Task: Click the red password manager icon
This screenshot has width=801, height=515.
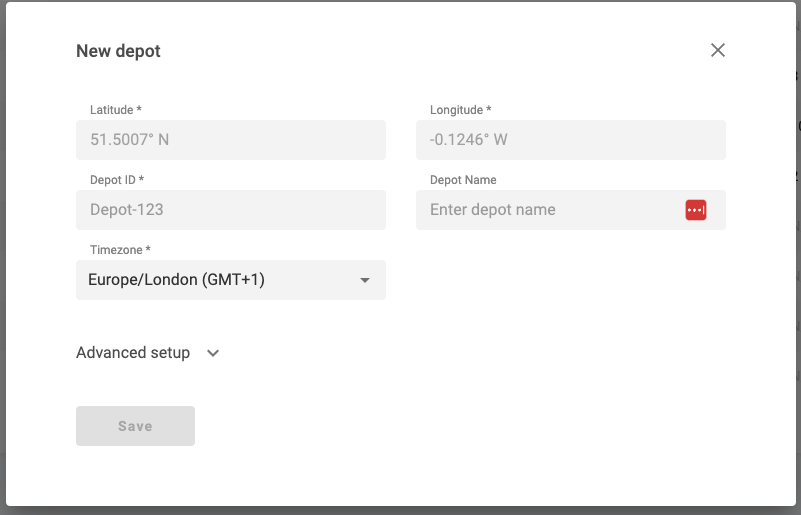Action: pos(696,210)
